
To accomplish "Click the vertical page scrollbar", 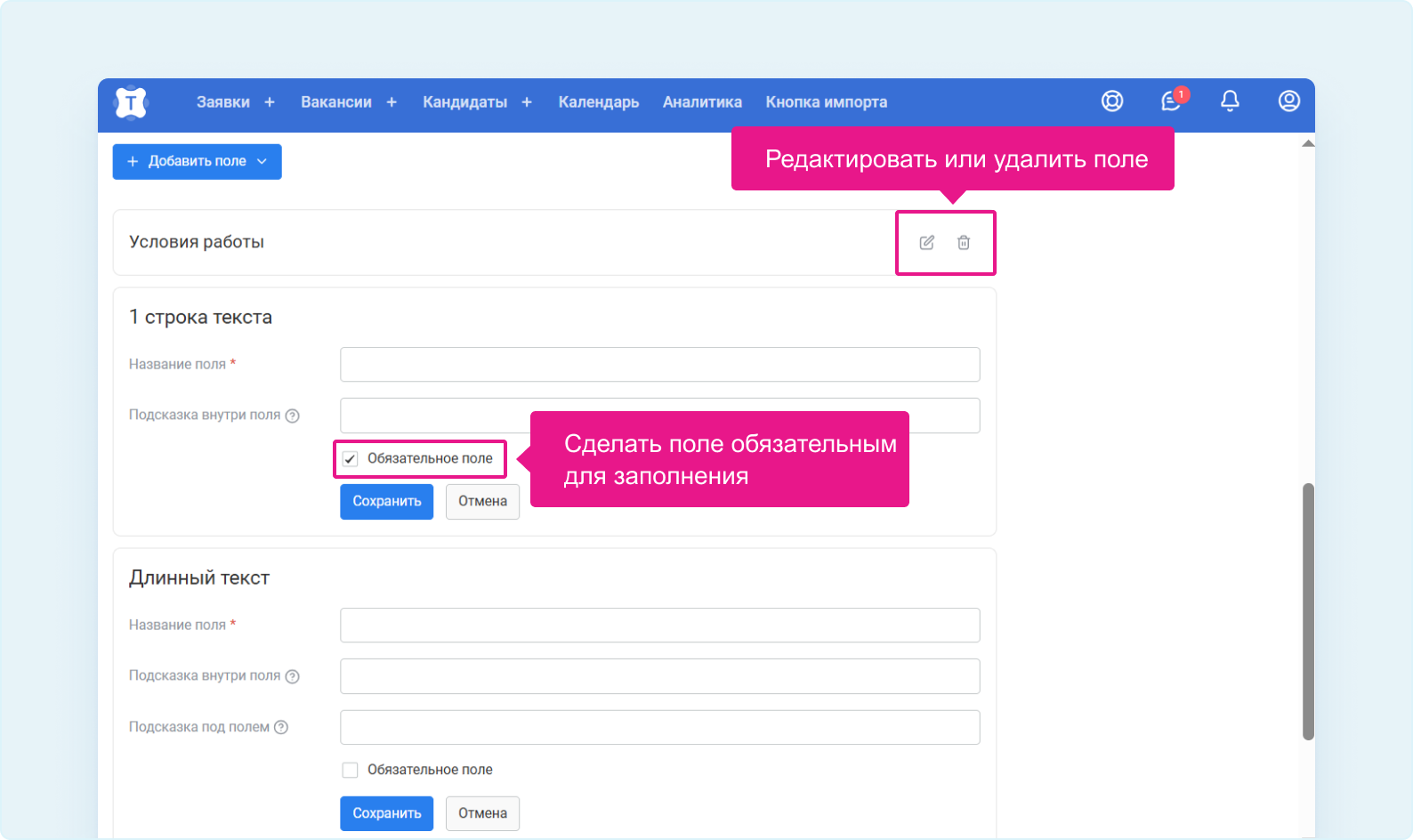I will click(1307, 610).
